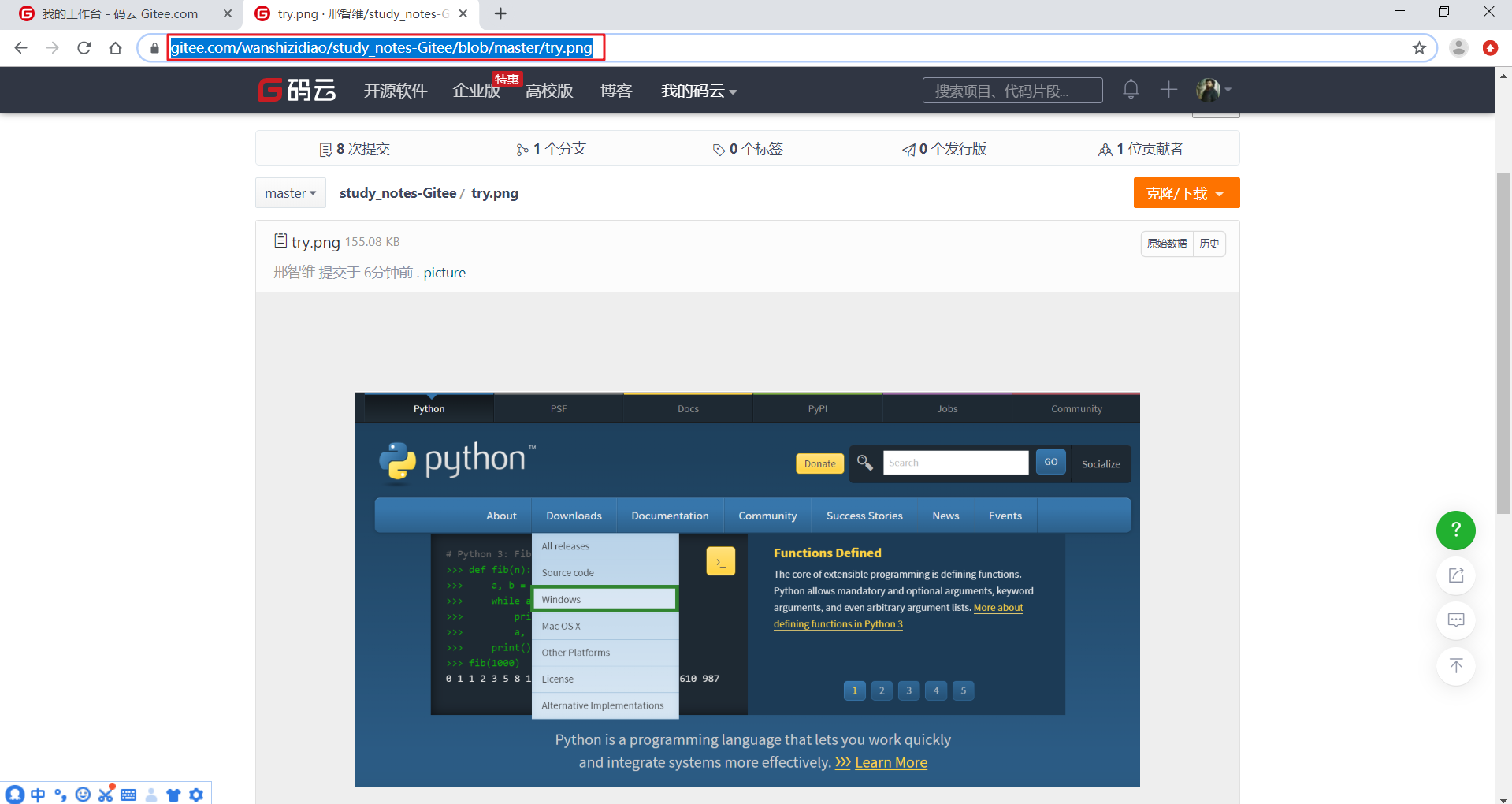
Task: Switch to the 我的工作台 browser tab
Action: click(120, 13)
